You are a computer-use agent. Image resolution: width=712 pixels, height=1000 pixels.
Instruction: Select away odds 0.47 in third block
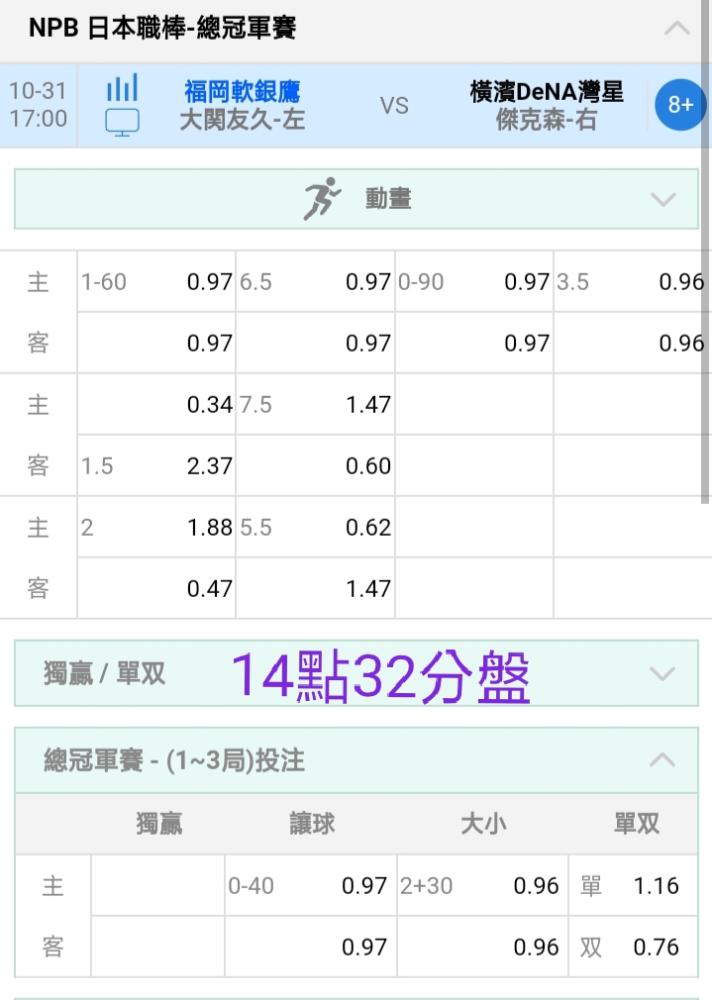[x=156, y=588]
